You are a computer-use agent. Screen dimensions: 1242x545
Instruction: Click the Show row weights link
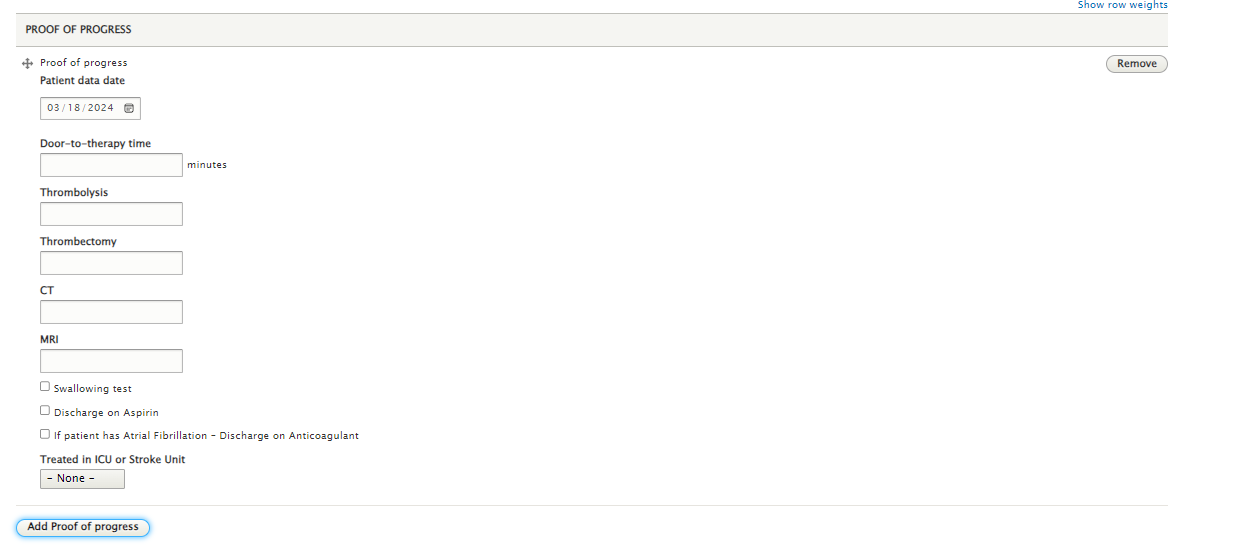[x=1122, y=5]
